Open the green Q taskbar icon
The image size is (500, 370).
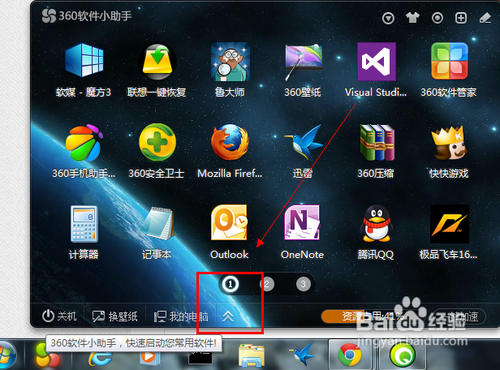point(403,355)
